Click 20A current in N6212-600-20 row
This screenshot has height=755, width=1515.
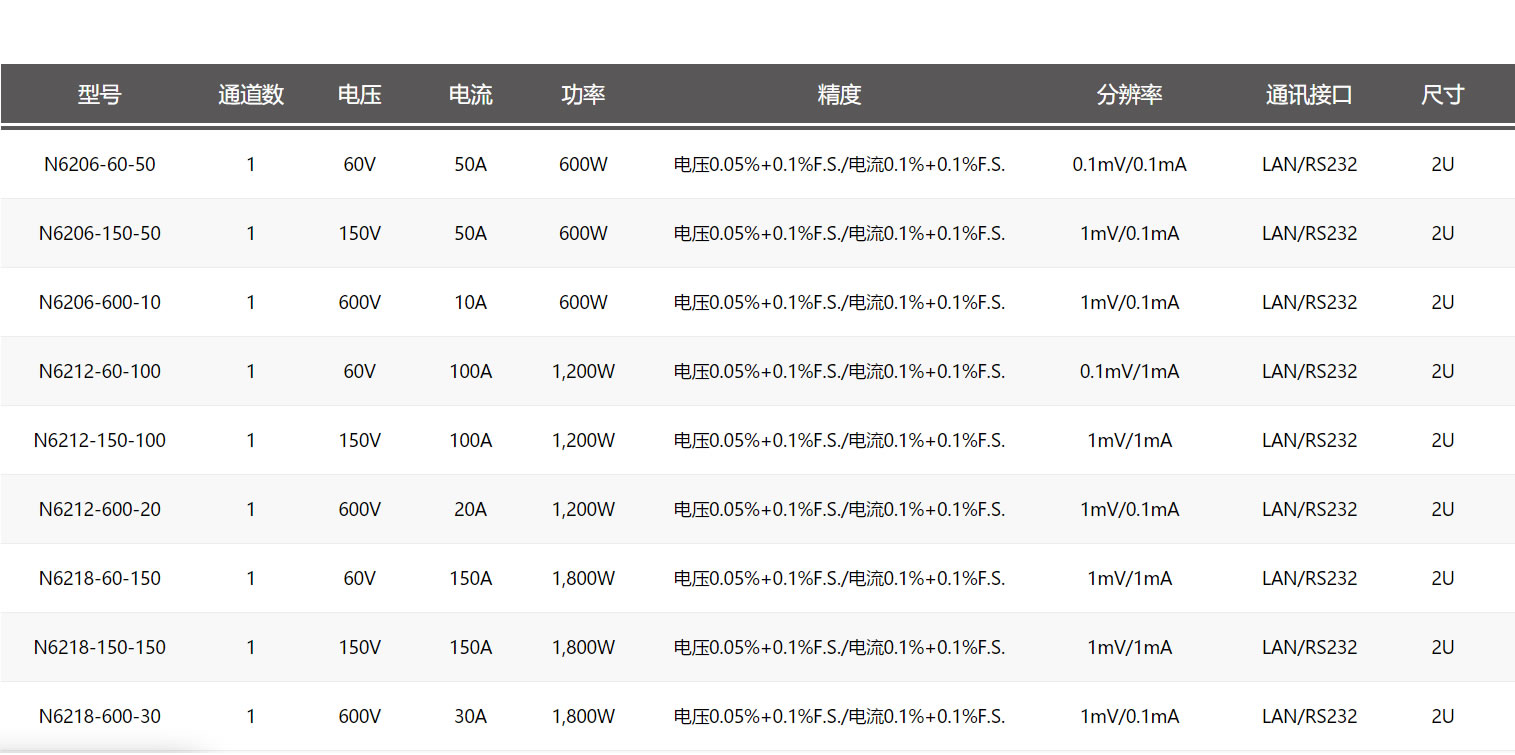click(x=471, y=509)
